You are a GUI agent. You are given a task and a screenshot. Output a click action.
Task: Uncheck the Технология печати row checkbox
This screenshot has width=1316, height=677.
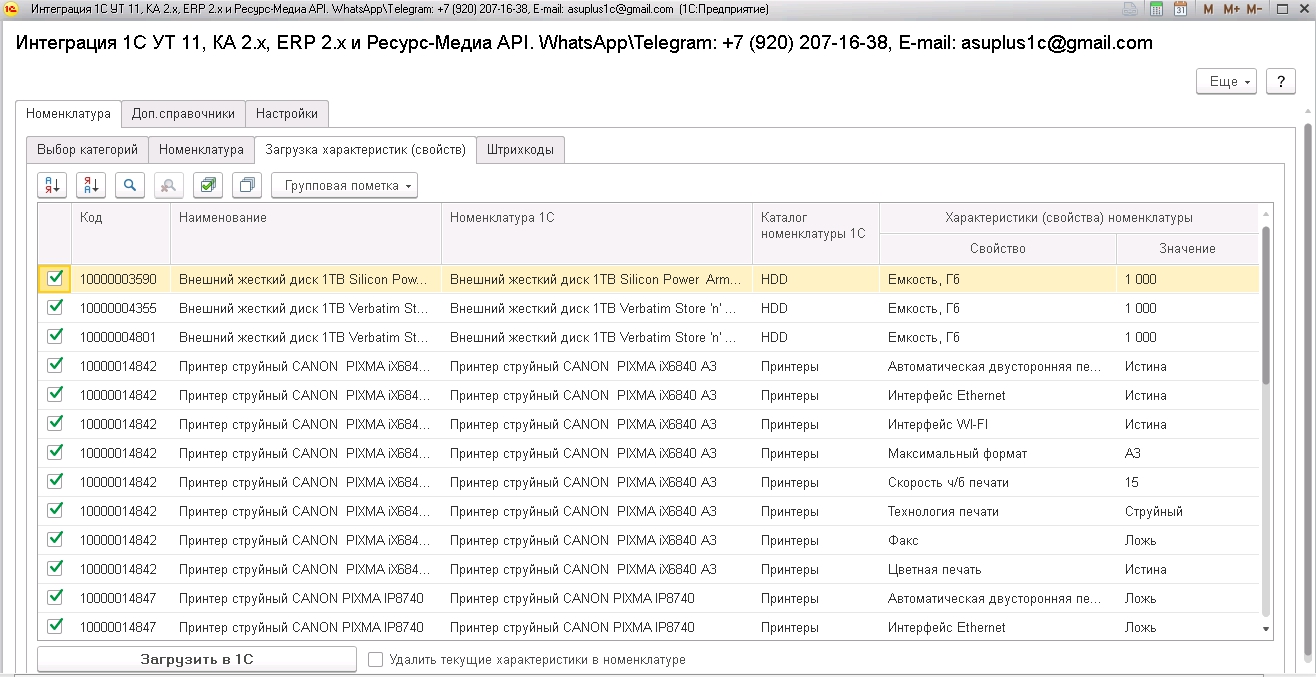point(55,511)
